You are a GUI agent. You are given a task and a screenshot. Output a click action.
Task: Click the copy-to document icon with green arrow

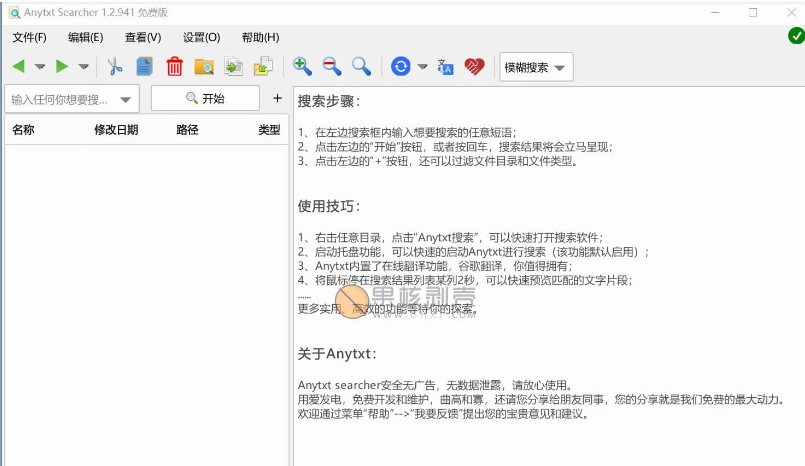pyautogui.click(x=234, y=67)
